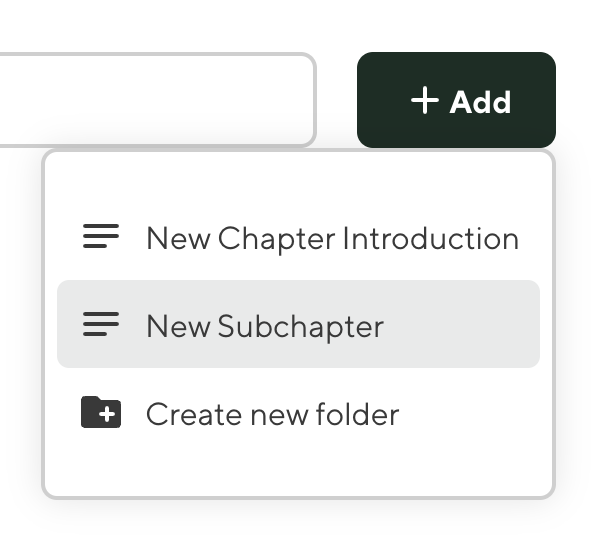Click the plus icon on Add button
The image size is (600, 546).
[x=425, y=100]
